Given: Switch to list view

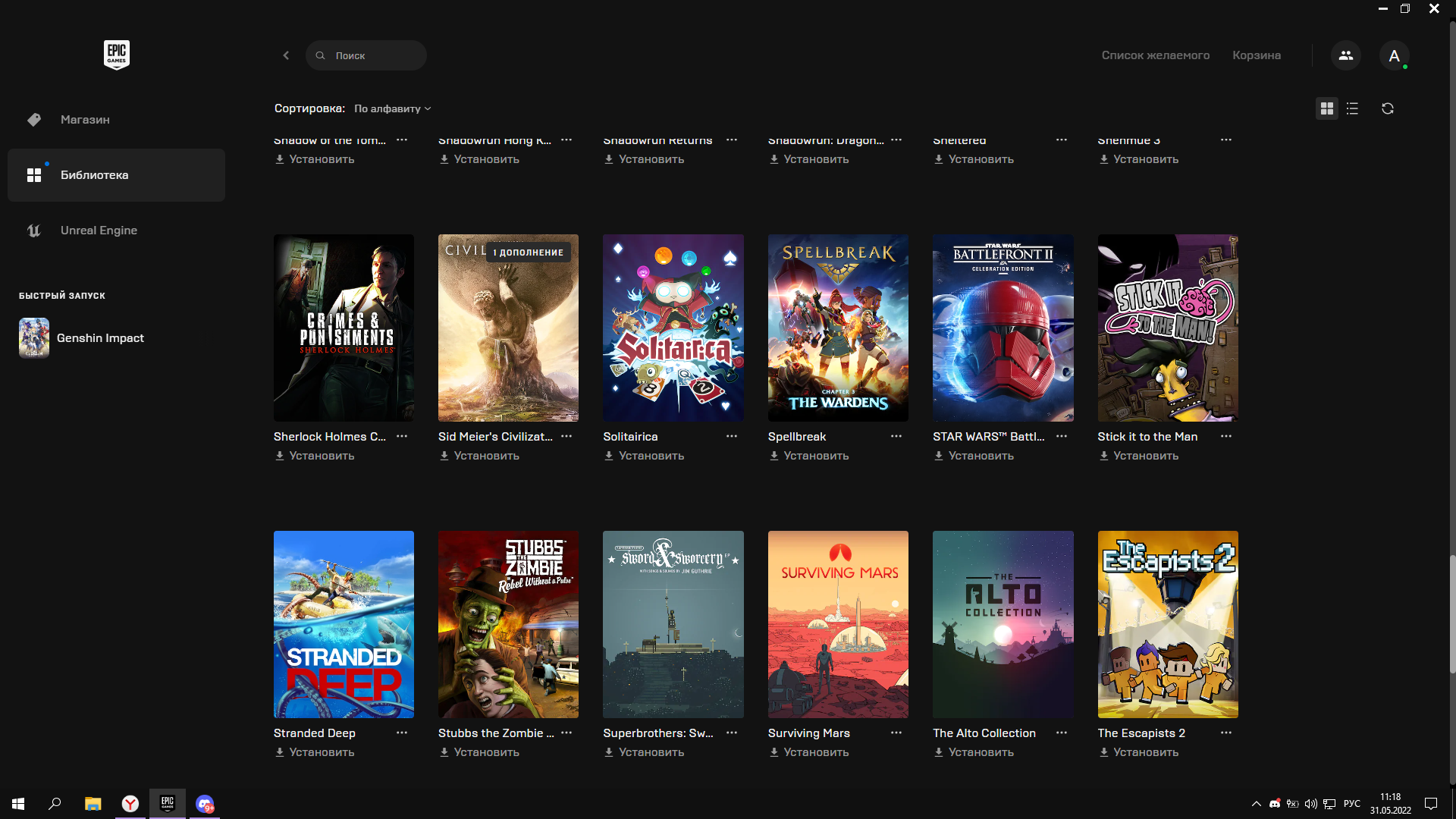Looking at the screenshot, I should pos(1352,108).
